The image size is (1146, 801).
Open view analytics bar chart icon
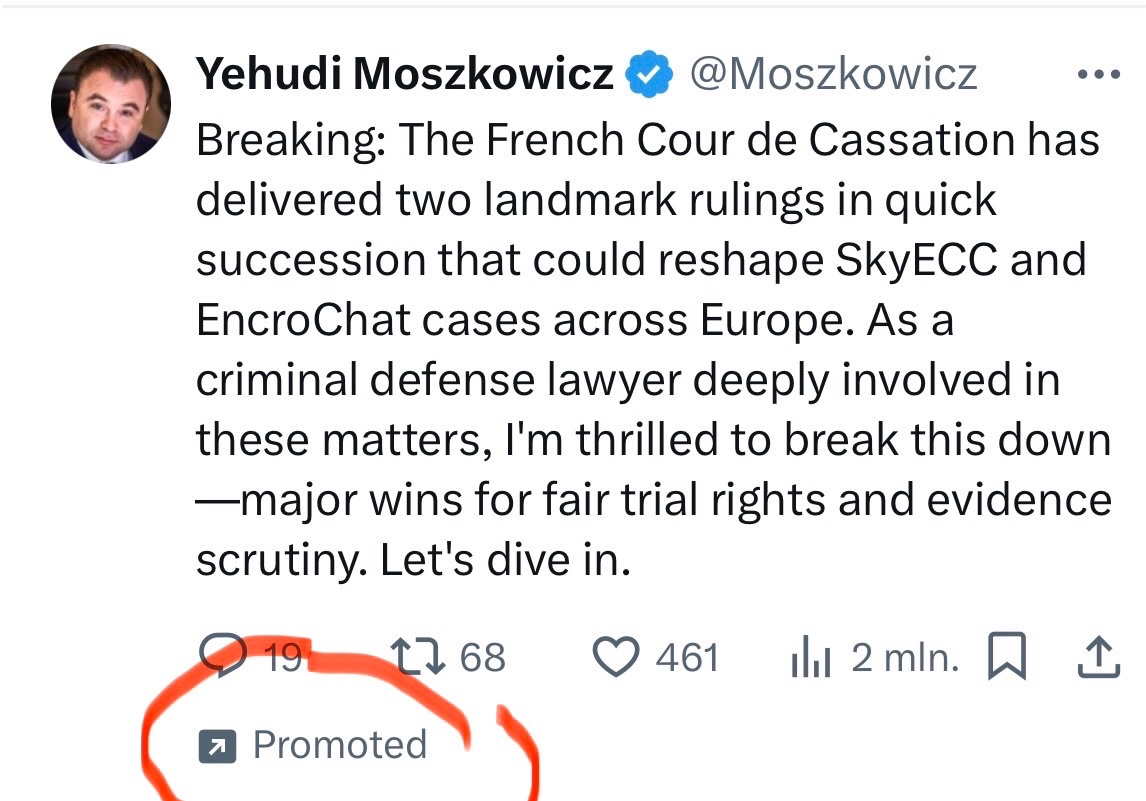(x=811, y=657)
